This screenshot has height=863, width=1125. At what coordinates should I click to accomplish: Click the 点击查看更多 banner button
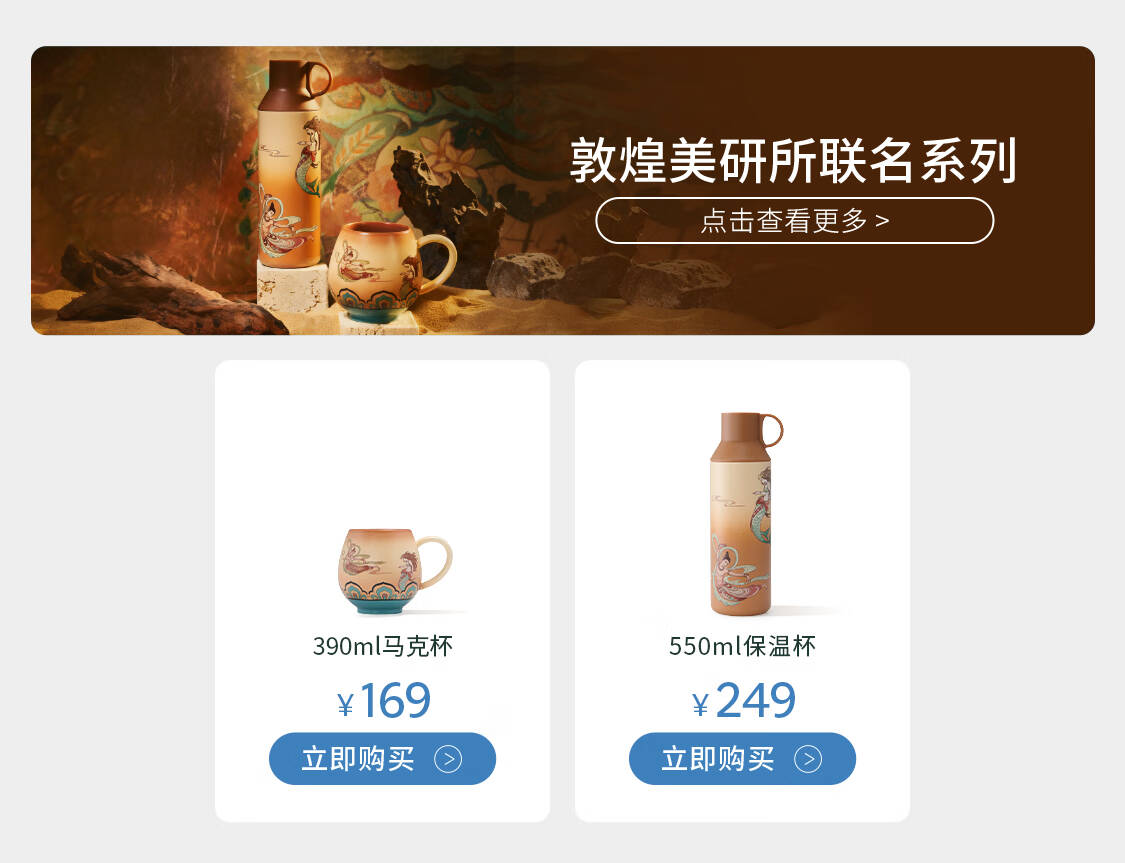tap(794, 220)
